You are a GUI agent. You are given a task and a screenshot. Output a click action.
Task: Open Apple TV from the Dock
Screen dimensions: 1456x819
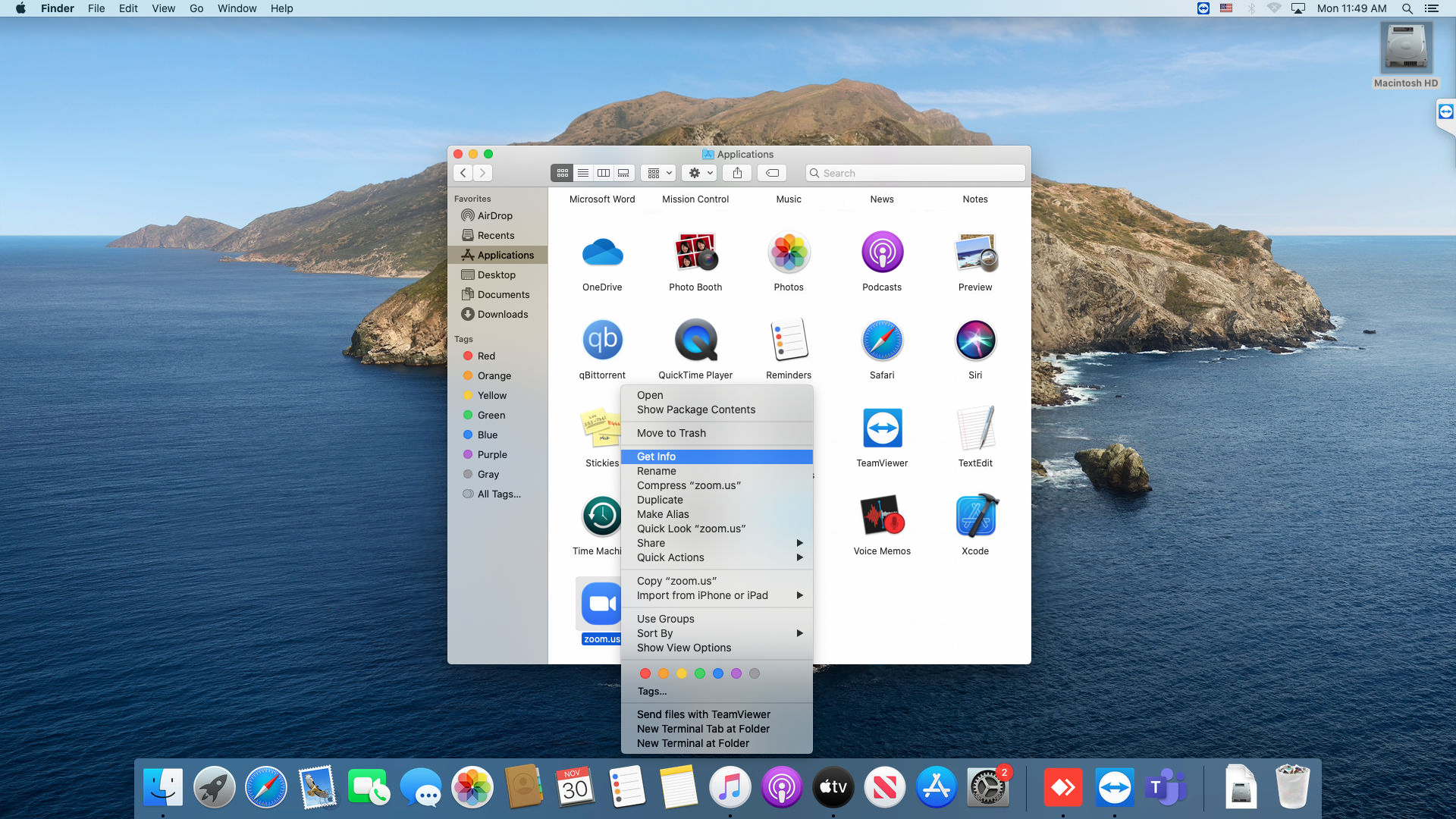833,788
